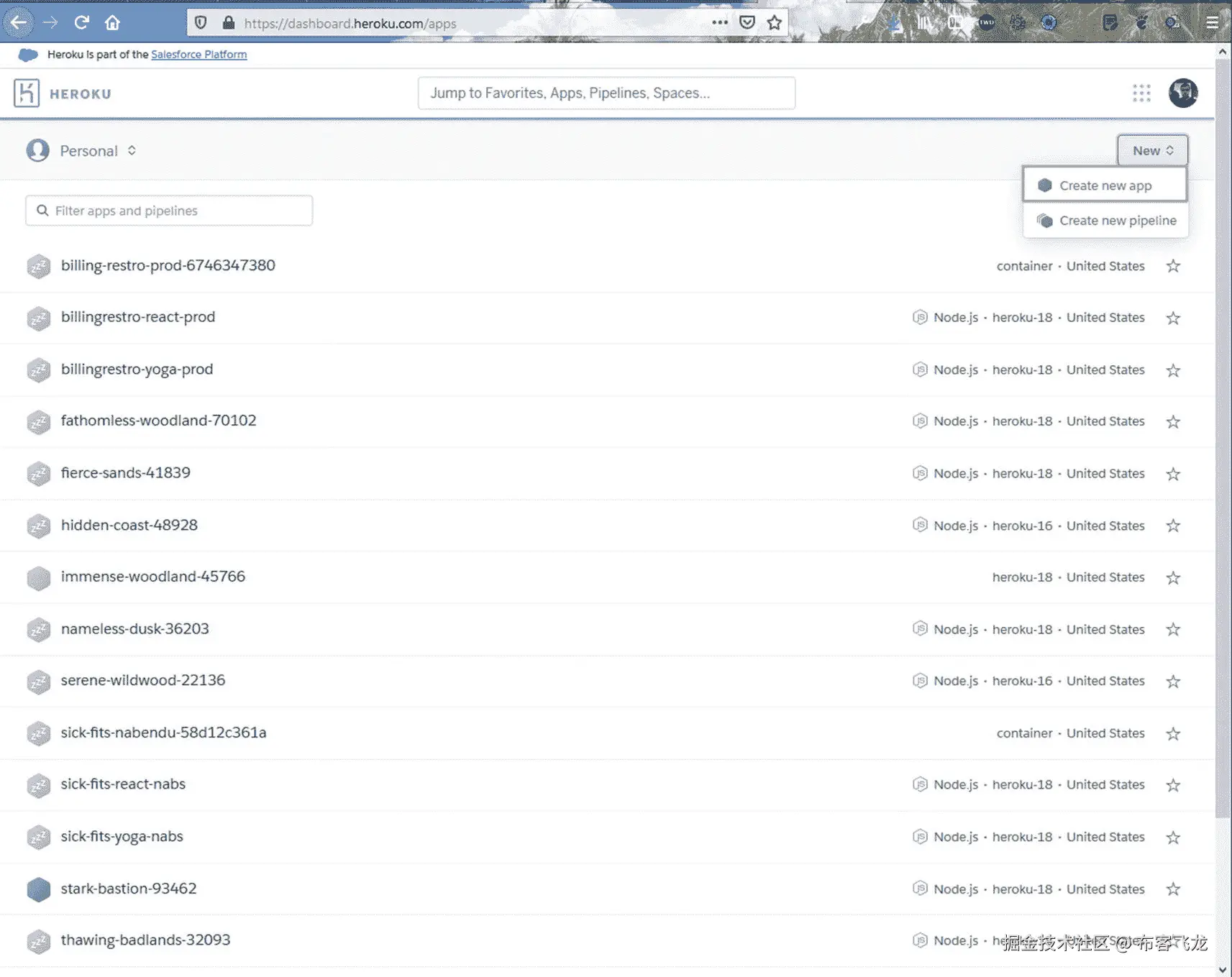Click the container label in the sick-fits-nabendu row
This screenshot has width=1232, height=977.
pyautogui.click(x=1024, y=733)
